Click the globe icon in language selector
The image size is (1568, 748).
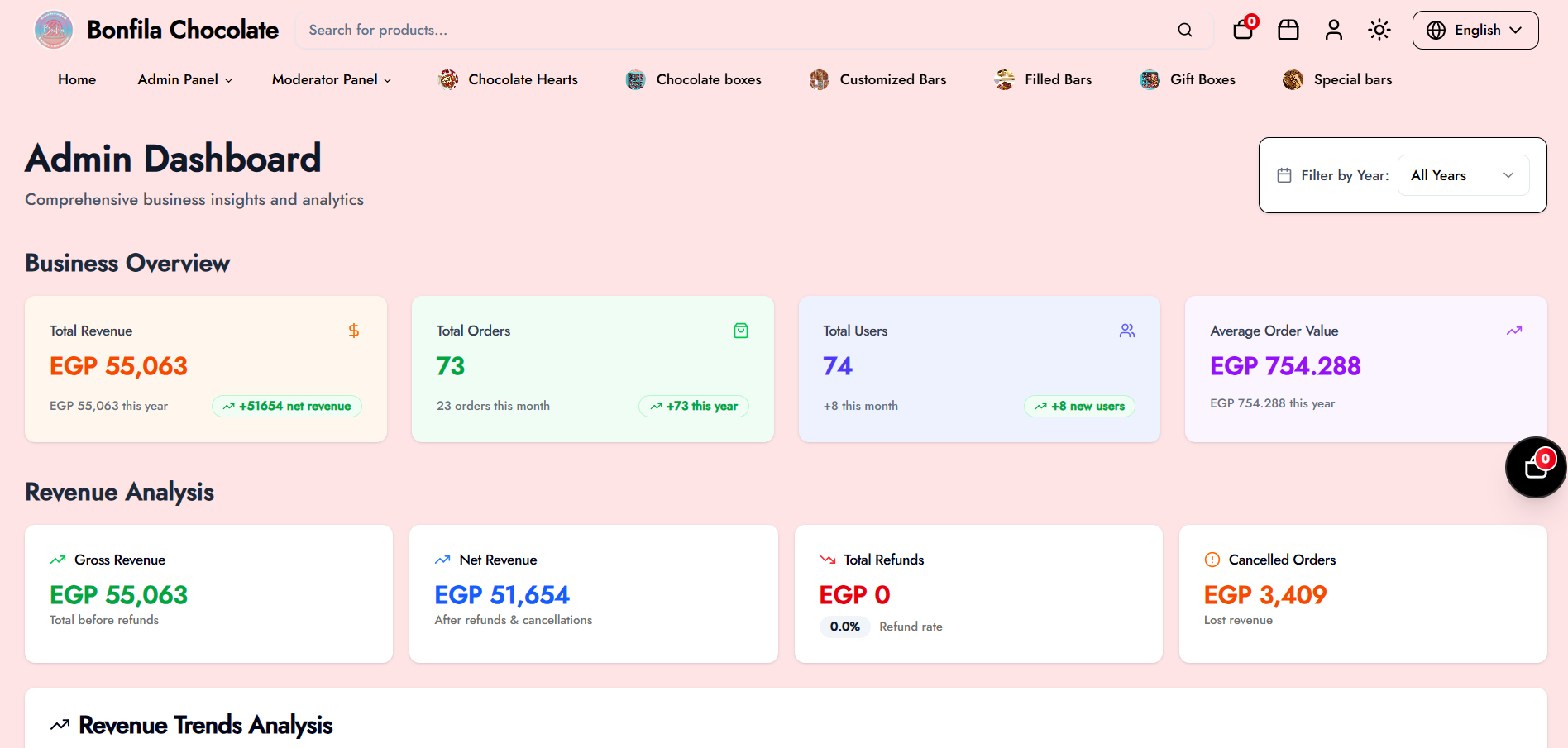1437,30
